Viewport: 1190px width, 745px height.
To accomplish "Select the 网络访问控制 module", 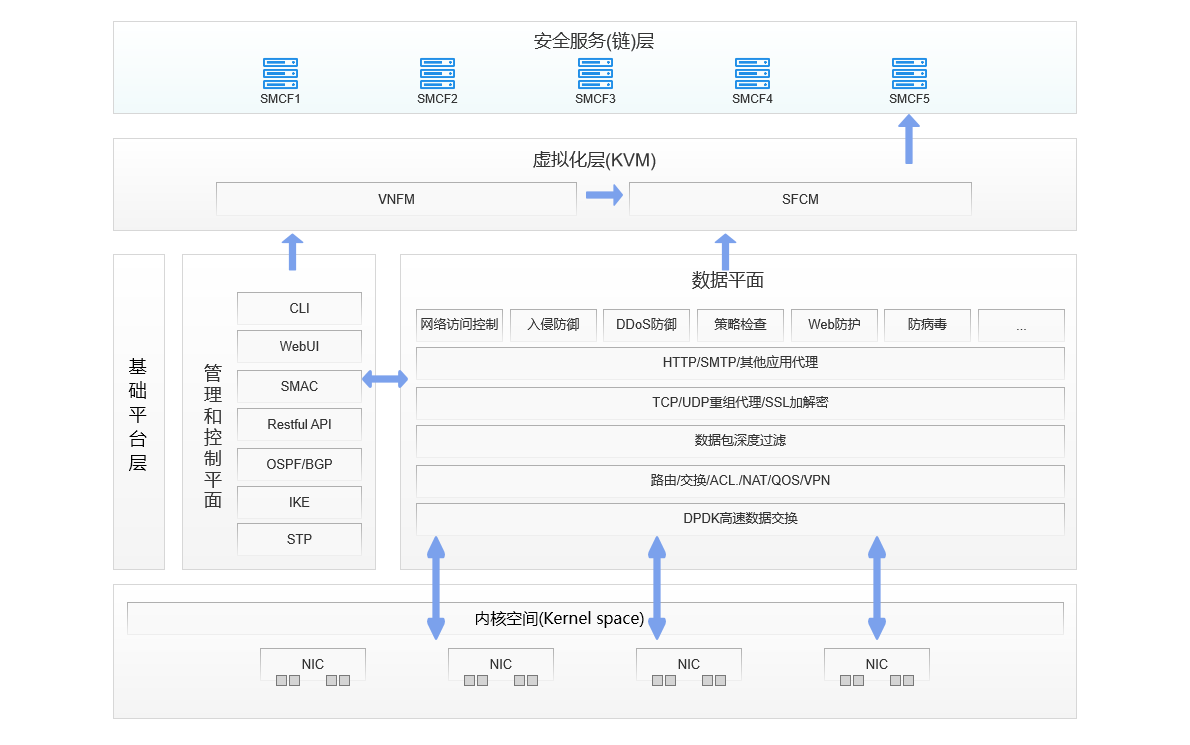I will (459, 325).
